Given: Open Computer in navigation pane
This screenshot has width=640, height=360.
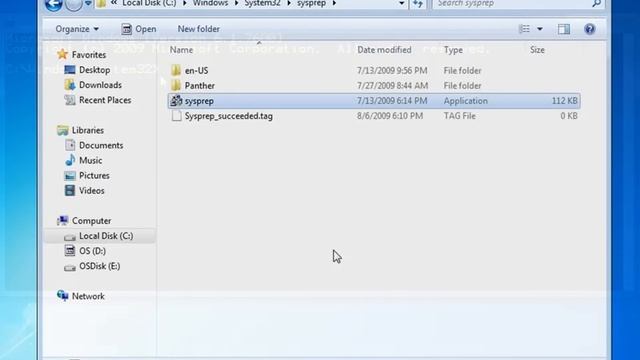Looking at the screenshot, I should pos(91,221).
